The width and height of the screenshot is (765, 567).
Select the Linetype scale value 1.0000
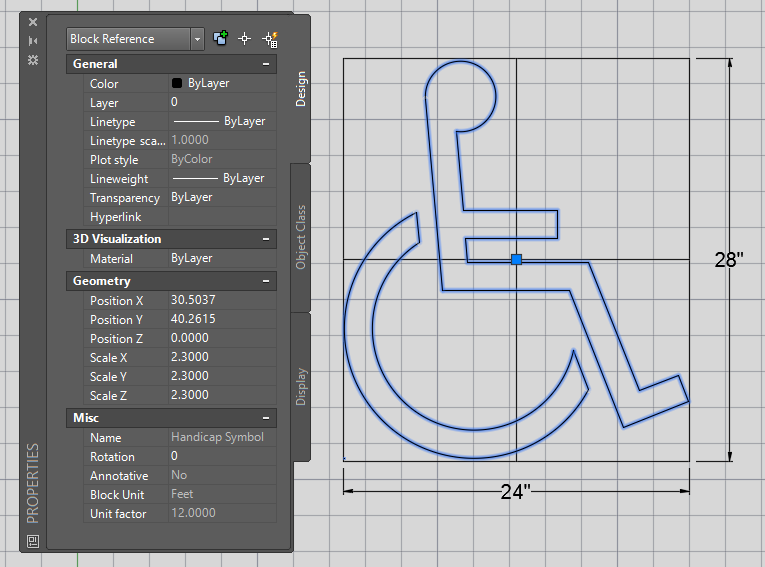(222, 141)
